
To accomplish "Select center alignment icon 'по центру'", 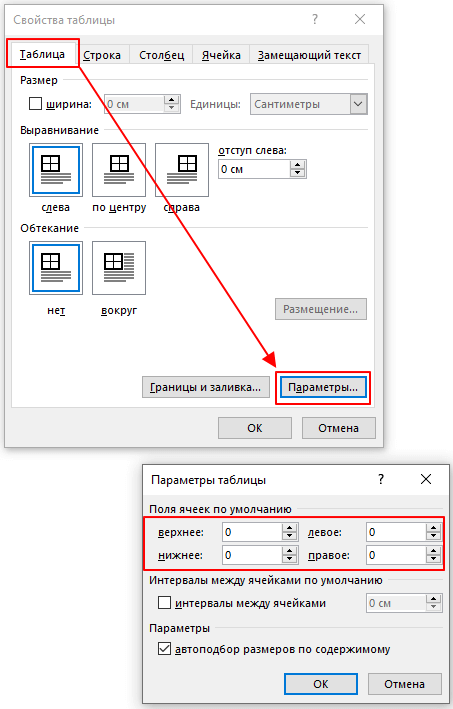I will [x=119, y=170].
